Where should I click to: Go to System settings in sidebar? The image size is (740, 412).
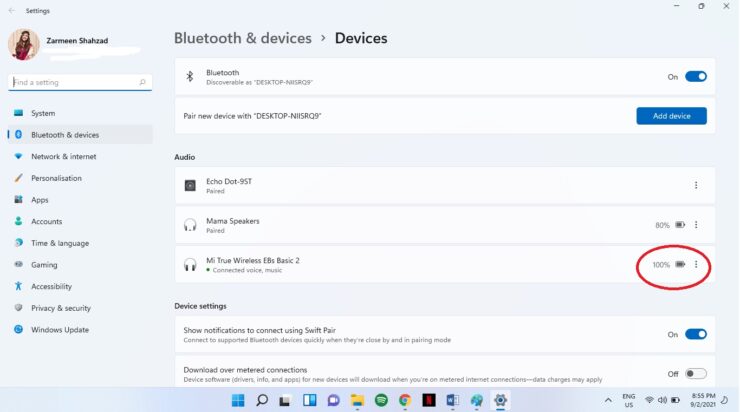[80, 113]
